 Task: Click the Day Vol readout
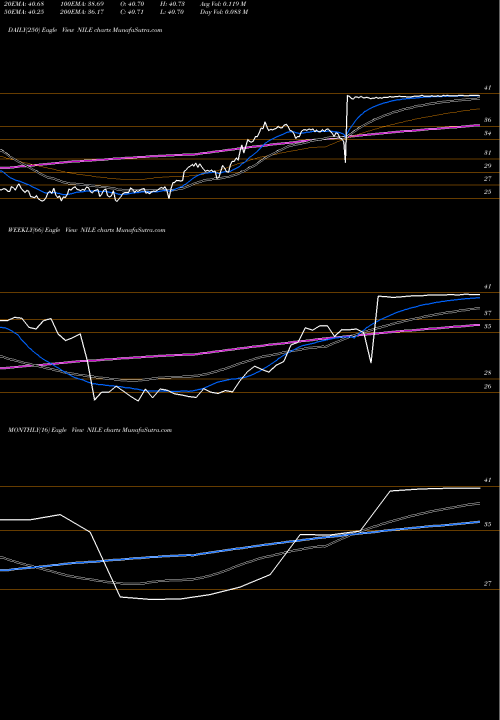pos(224,12)
